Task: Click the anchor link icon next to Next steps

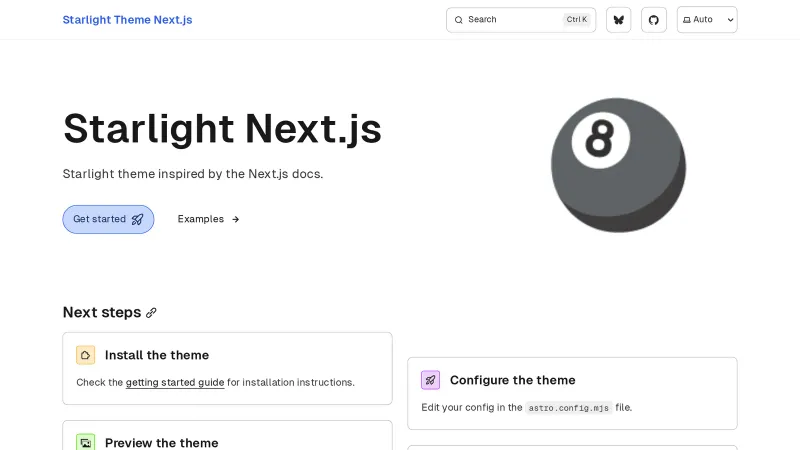Action: (152, 313)
